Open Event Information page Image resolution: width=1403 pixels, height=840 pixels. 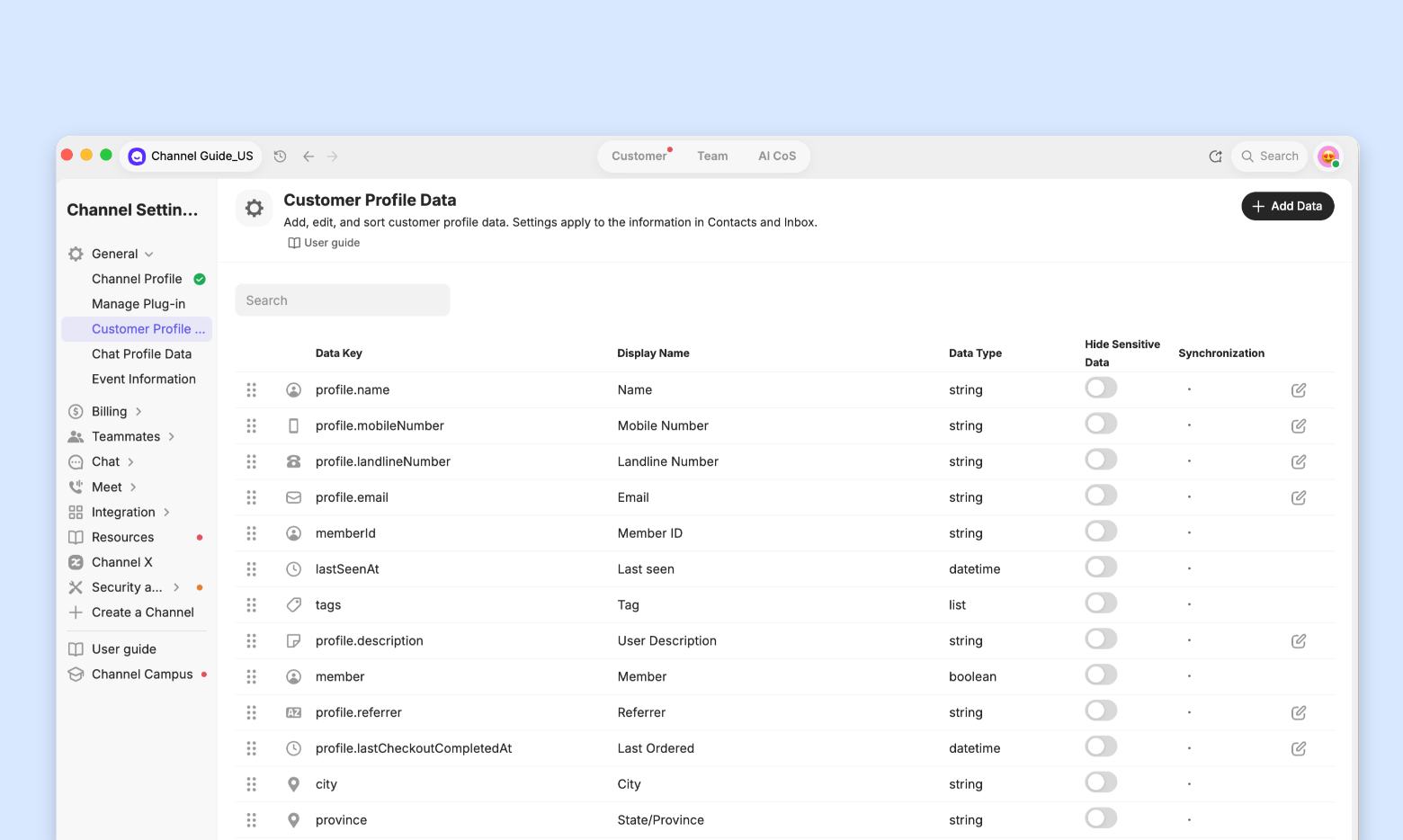(x=144, y=380)
